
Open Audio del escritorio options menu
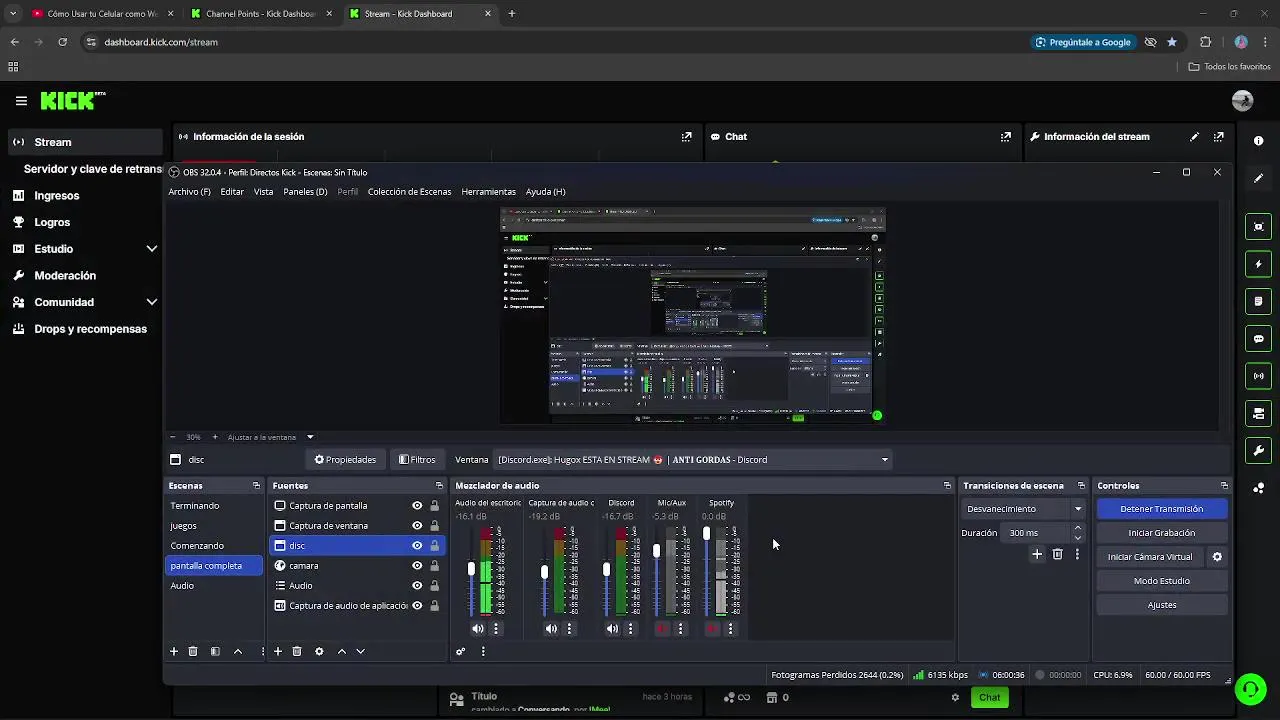pos(496,629)
